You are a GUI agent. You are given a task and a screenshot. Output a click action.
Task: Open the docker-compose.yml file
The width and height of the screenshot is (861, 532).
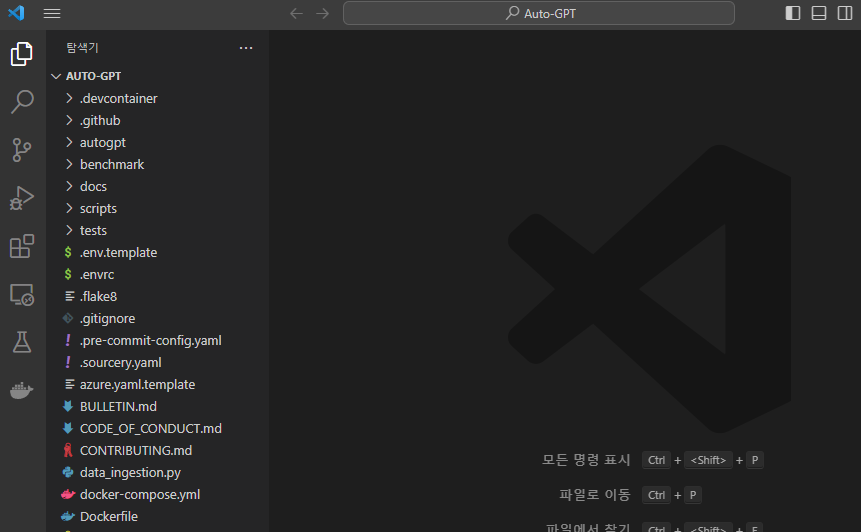158,494
